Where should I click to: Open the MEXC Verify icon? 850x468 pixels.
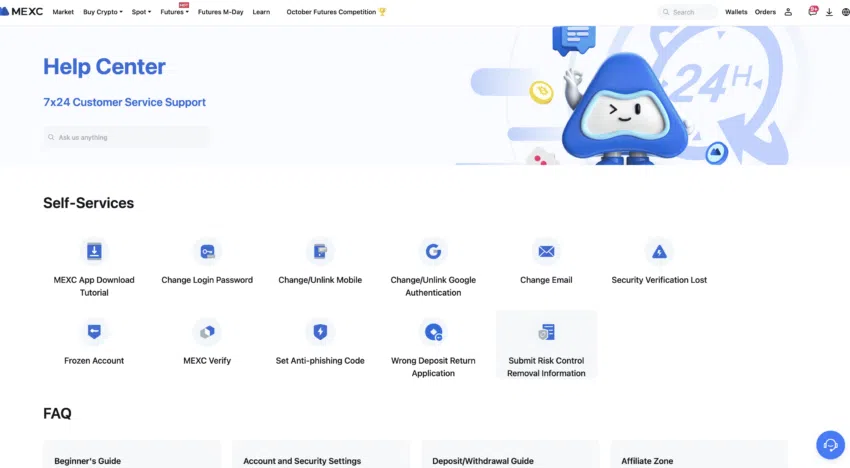click(207, 331)
